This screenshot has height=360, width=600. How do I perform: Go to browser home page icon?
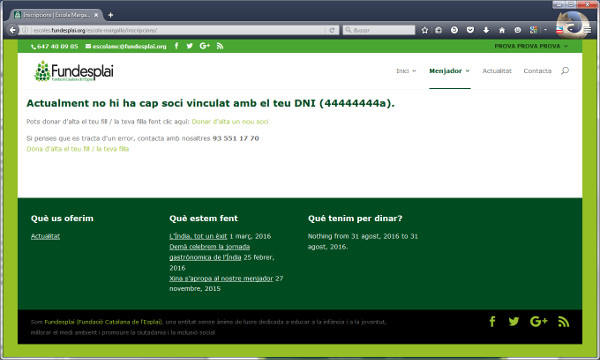click(x=502, y=30)
